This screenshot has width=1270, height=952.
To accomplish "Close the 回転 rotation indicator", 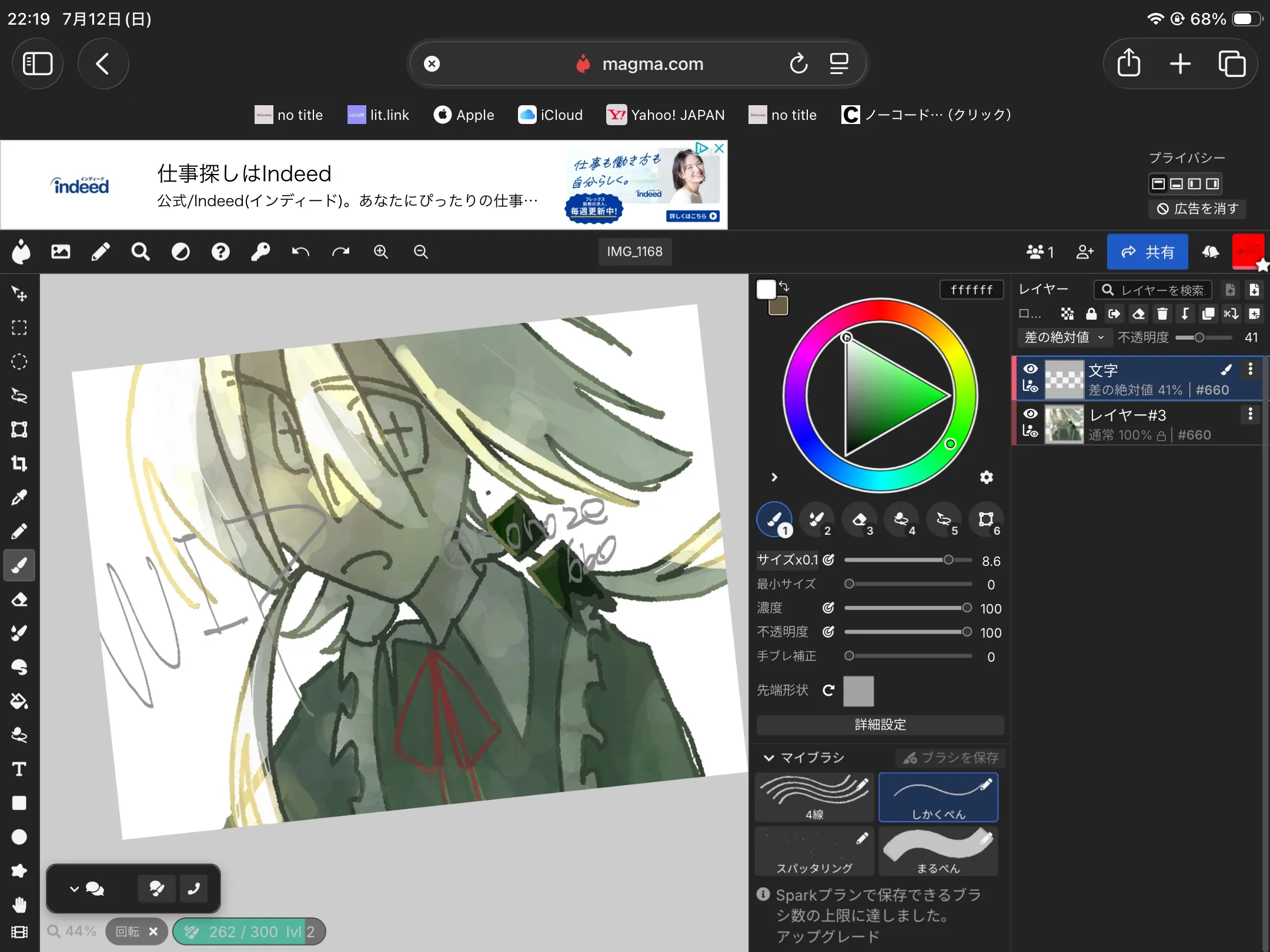I will [153, 931].
